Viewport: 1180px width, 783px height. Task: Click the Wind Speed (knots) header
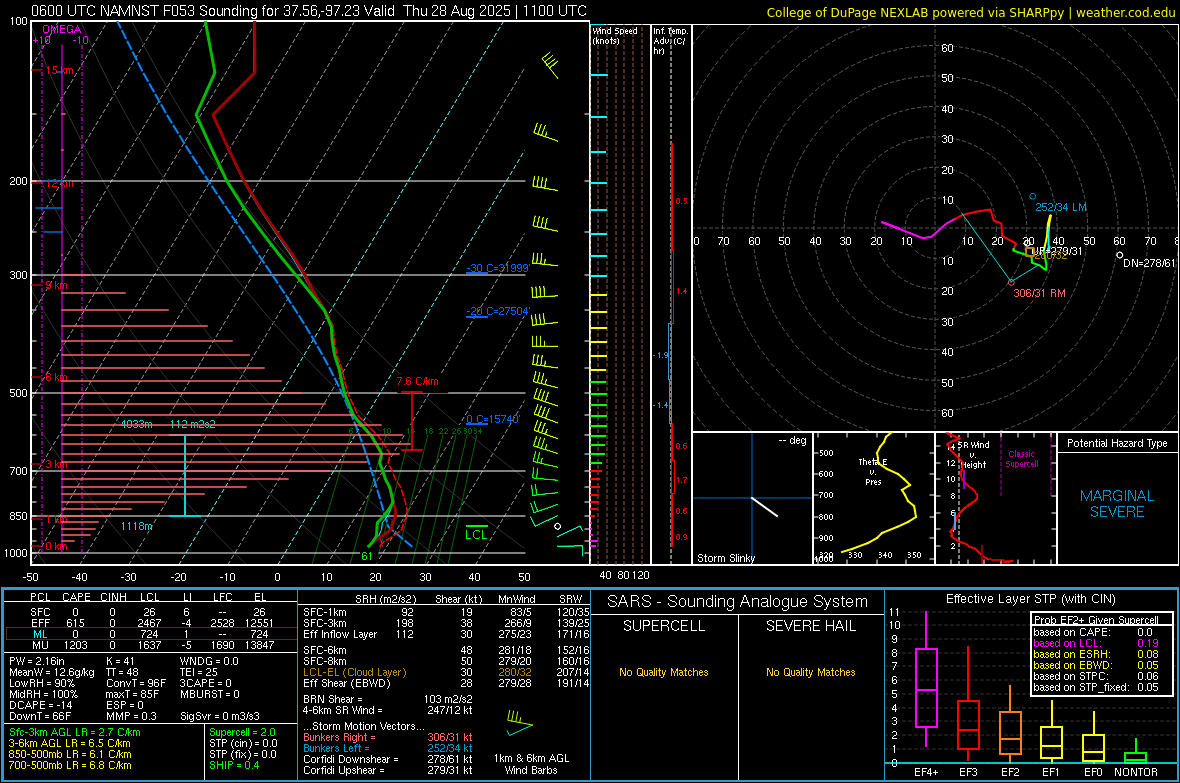615,35
